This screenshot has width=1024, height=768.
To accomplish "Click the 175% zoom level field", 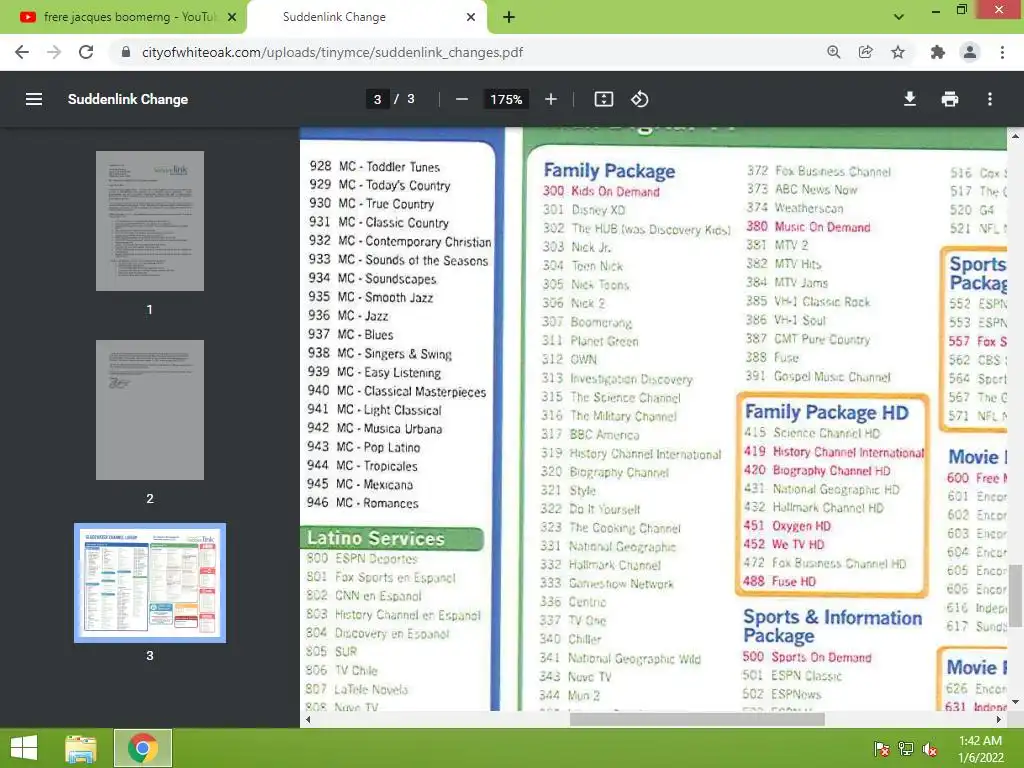I will pyautogui.click(x=506, y=99).
